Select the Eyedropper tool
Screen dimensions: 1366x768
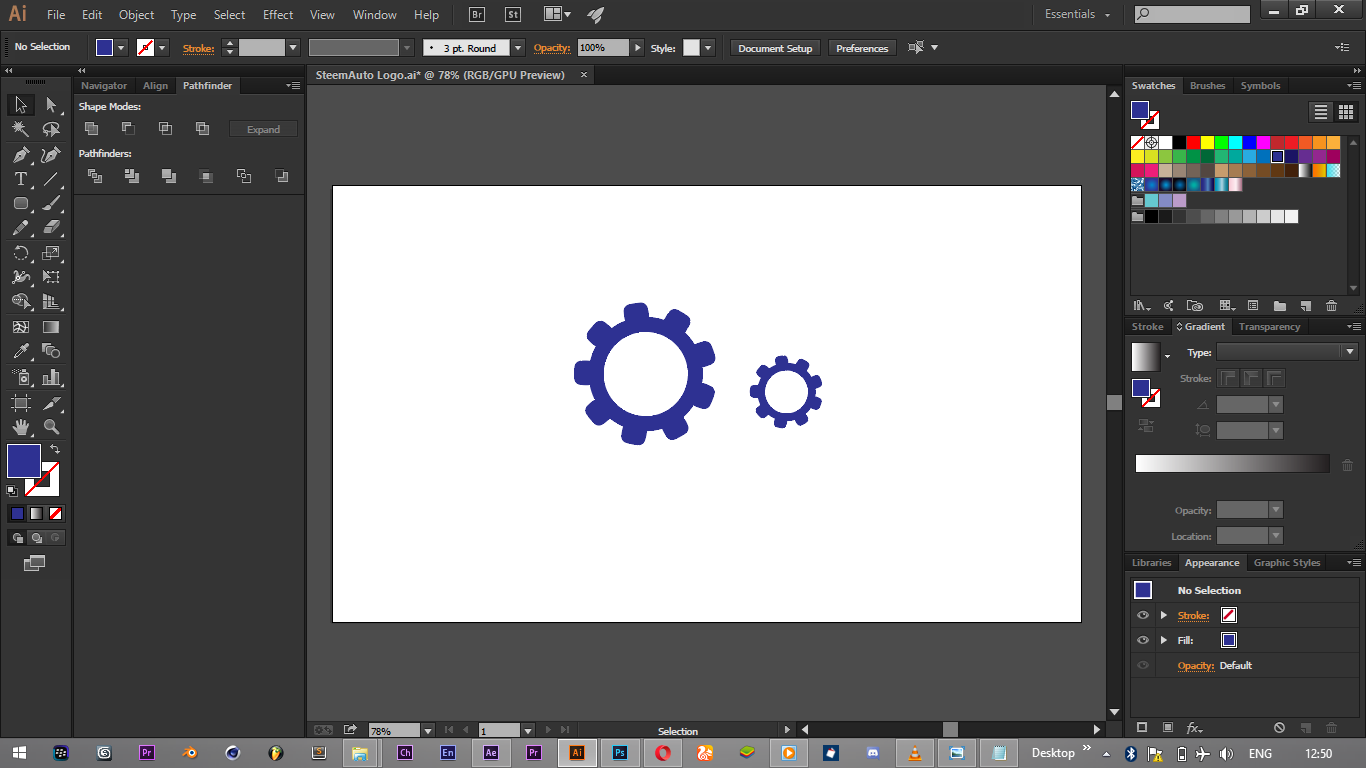click(21, 351)
